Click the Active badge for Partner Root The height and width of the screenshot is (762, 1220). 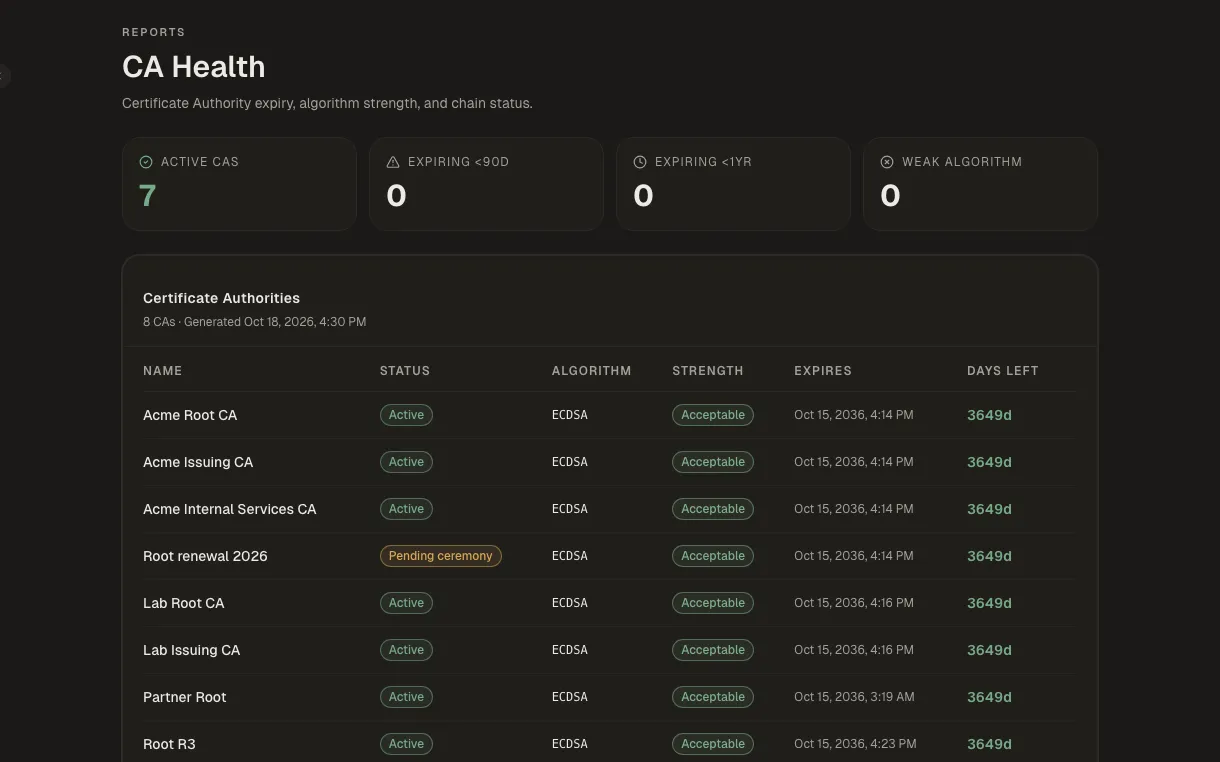tap(406, 697)
